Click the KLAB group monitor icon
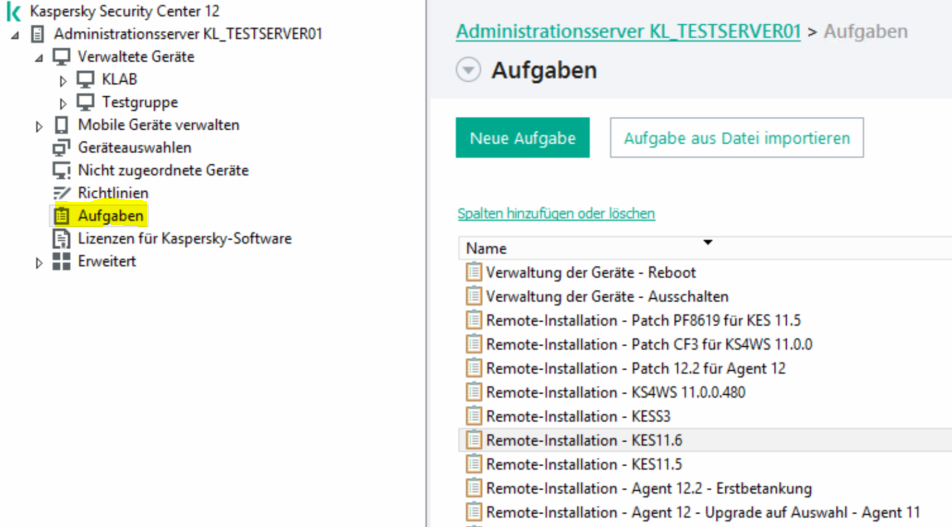The width and height of the screenshot is (952, 527). [x=86, y=80]
